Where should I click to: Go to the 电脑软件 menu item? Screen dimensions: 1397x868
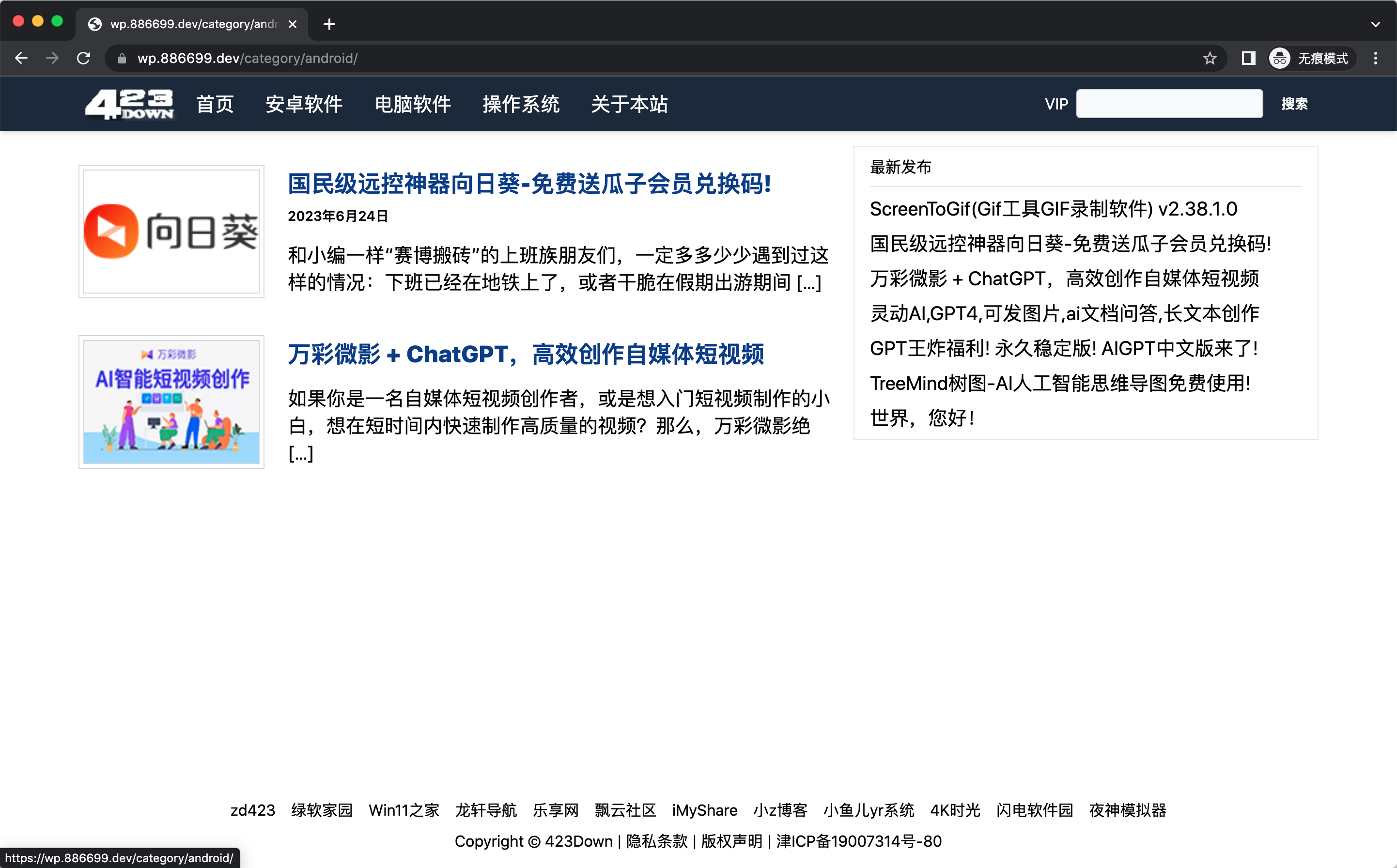pyautogui.click(x=412, y=104)
